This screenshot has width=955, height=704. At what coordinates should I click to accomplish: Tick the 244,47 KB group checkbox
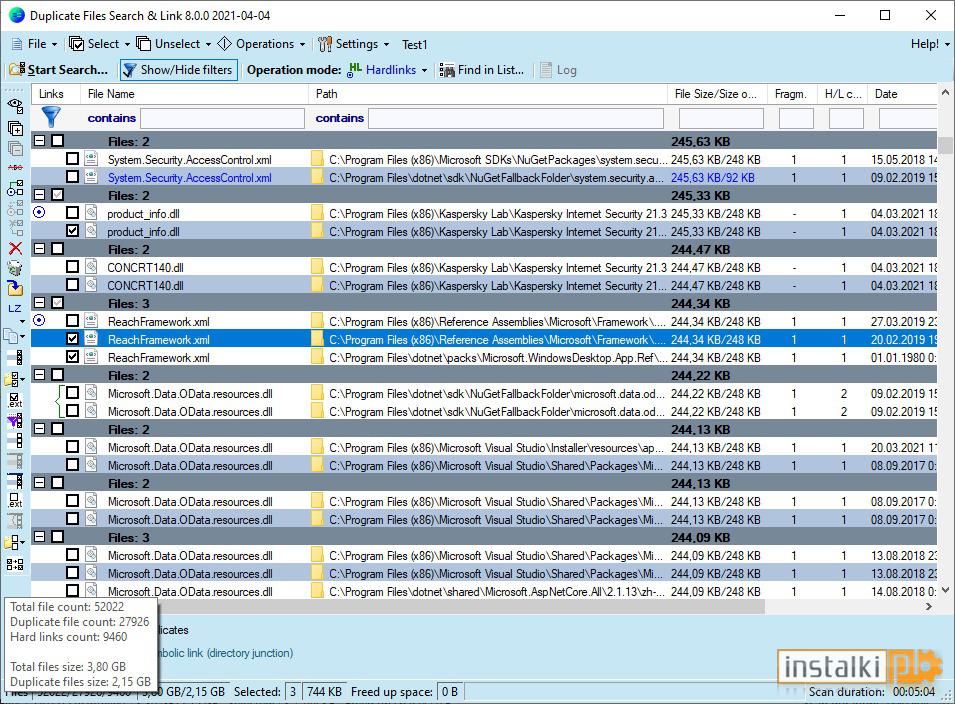coord(57,248)
